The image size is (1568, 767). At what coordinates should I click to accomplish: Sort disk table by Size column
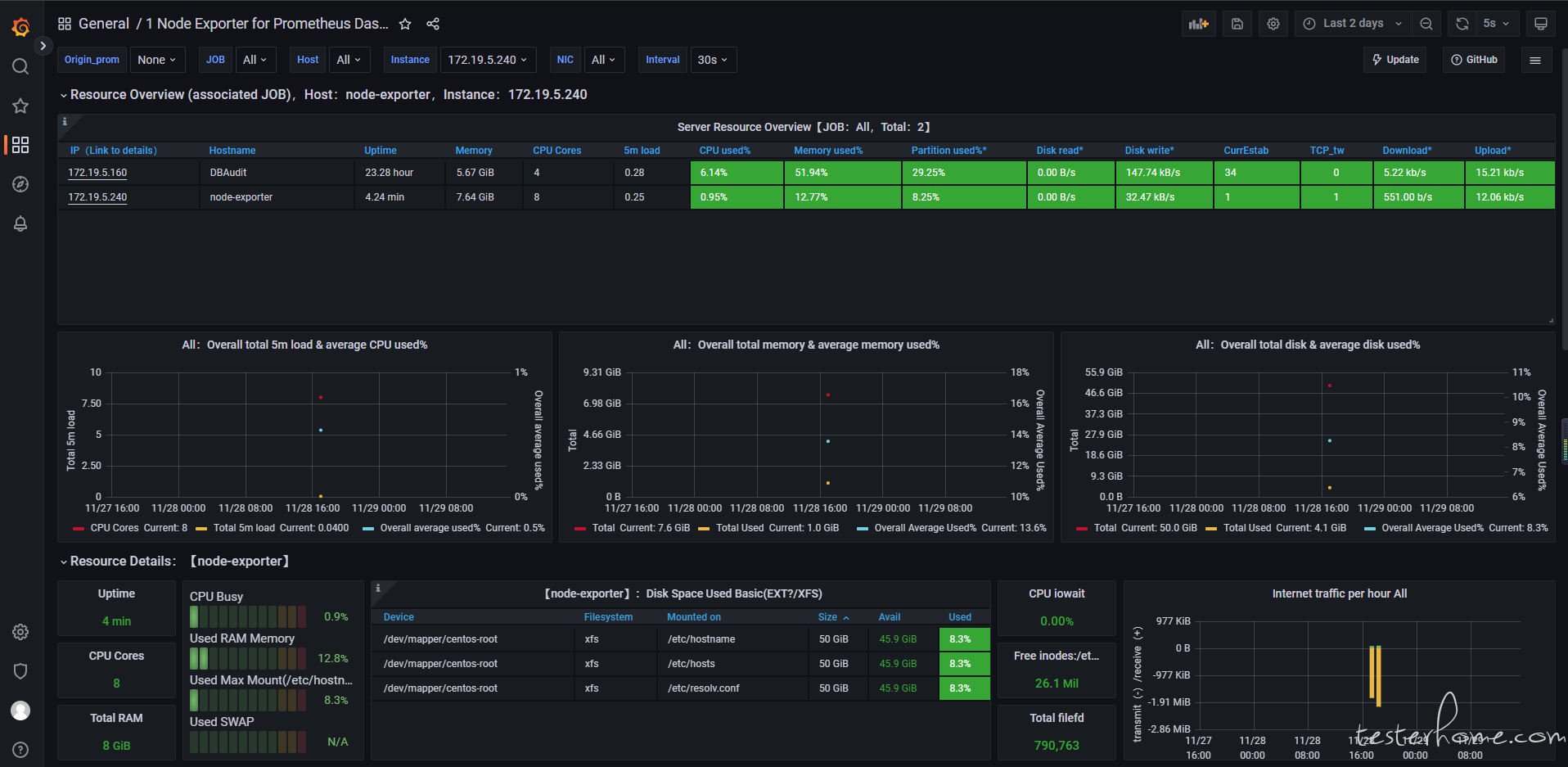click(x=827, y=617)
